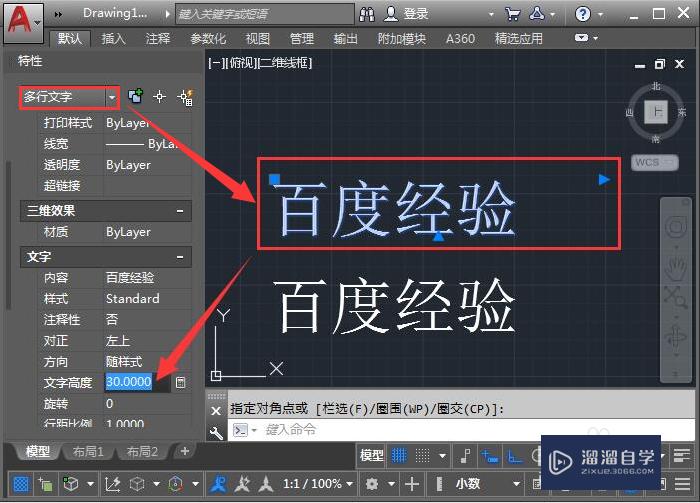The height and width of the screenshot is (503, 700).
Task: Click the gizmo icon on status bar
Action: [x=176, y=484]
